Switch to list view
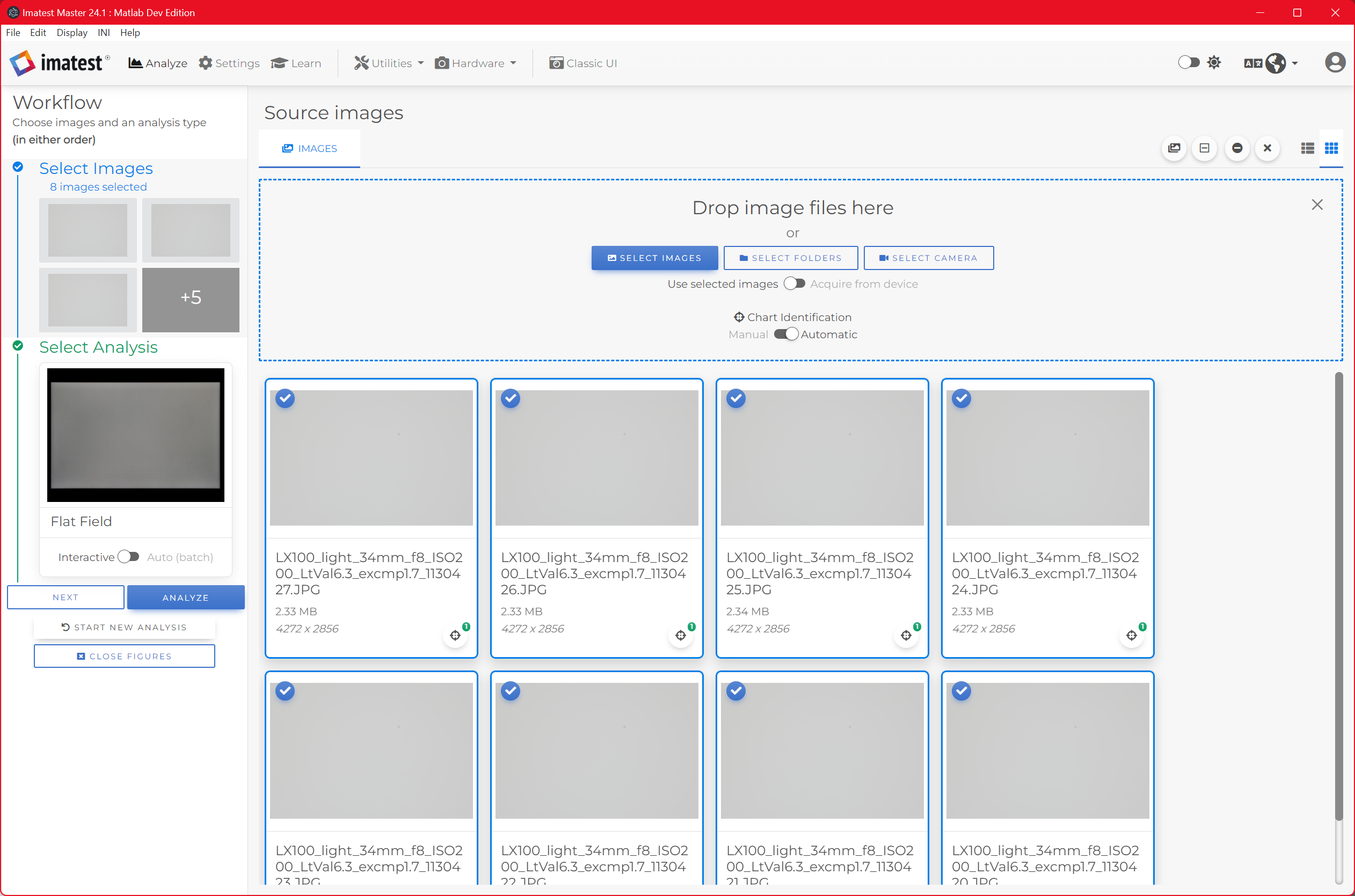Image resolution: width=1355 pixels, height=896 pixels. 1307,149
